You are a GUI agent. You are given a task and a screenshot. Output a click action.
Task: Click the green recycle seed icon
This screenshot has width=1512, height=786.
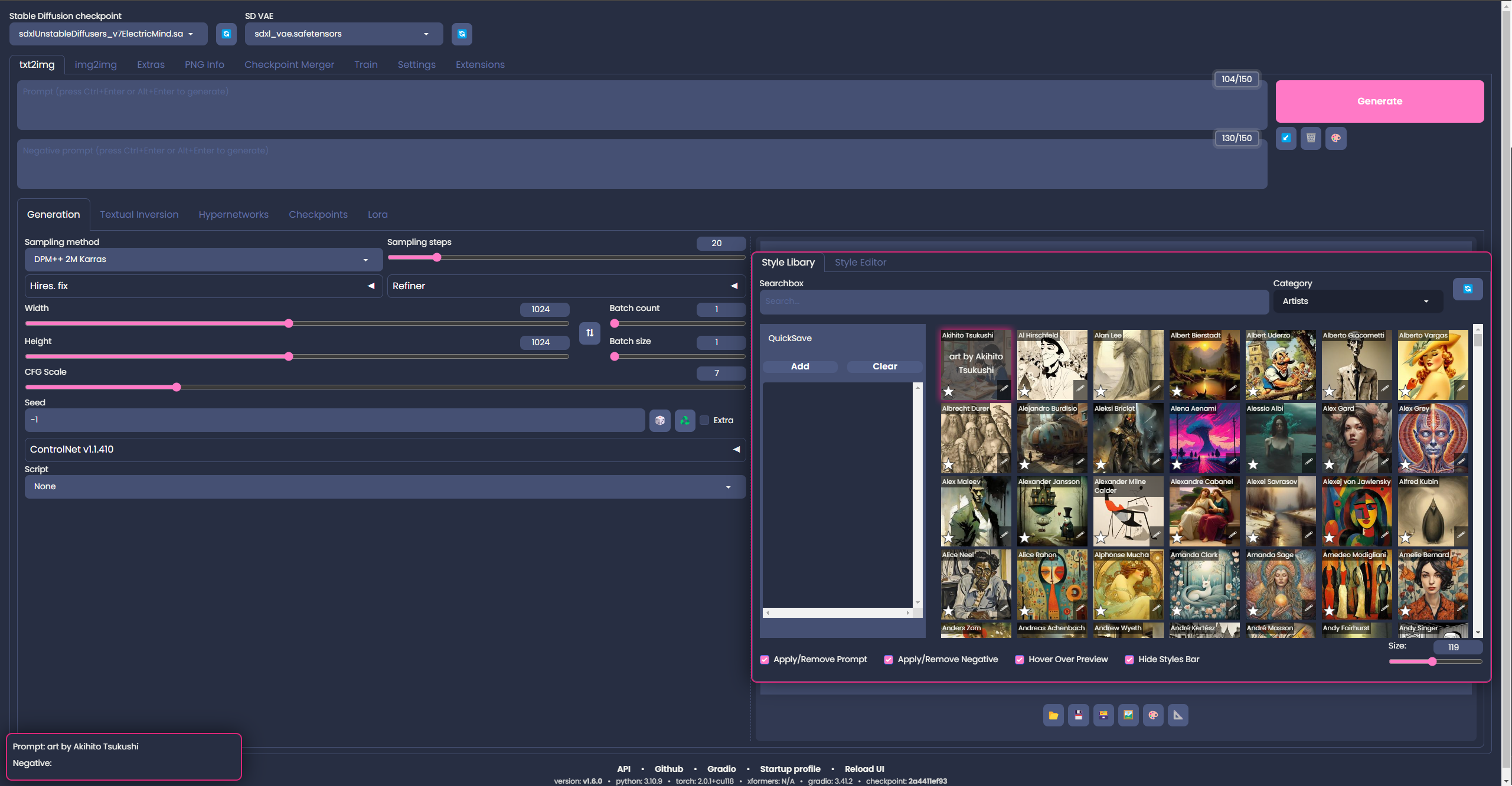(685, 420)
